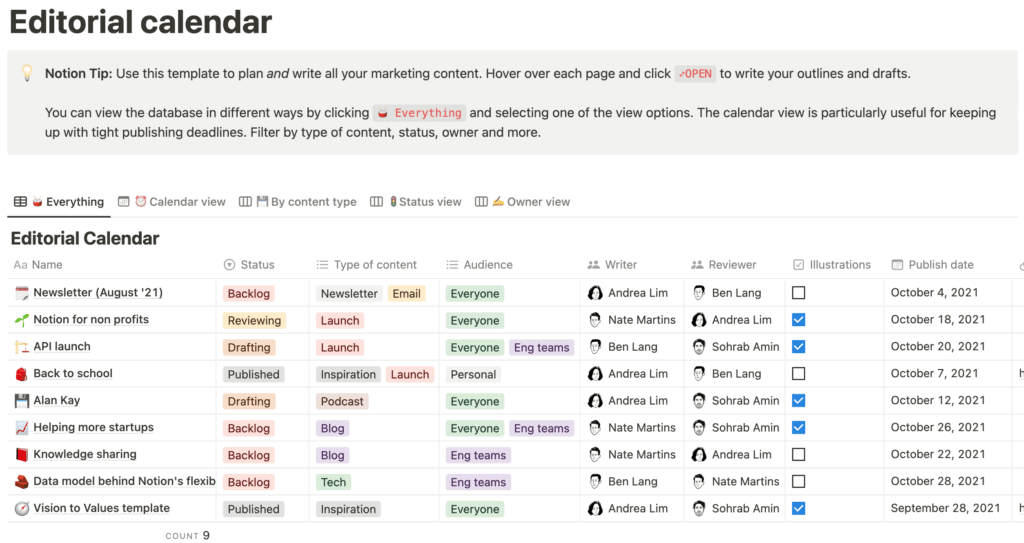This screenshot has width=1024, height=543.
Task: Switch to By content type tab
Action: (x=298, y=202)
